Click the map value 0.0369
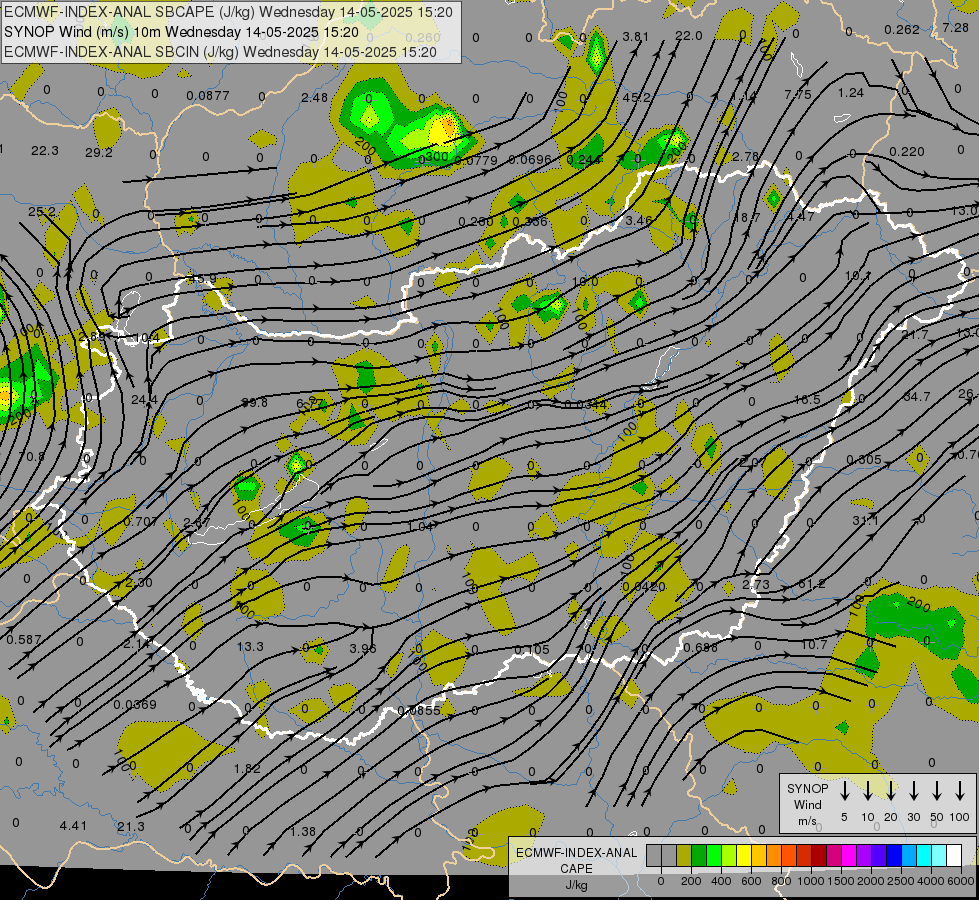 [135, 705]
